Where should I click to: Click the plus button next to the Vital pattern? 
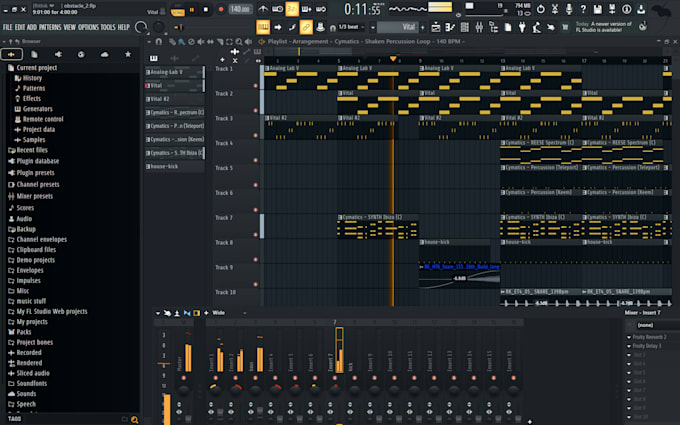[x=423, y=27]
